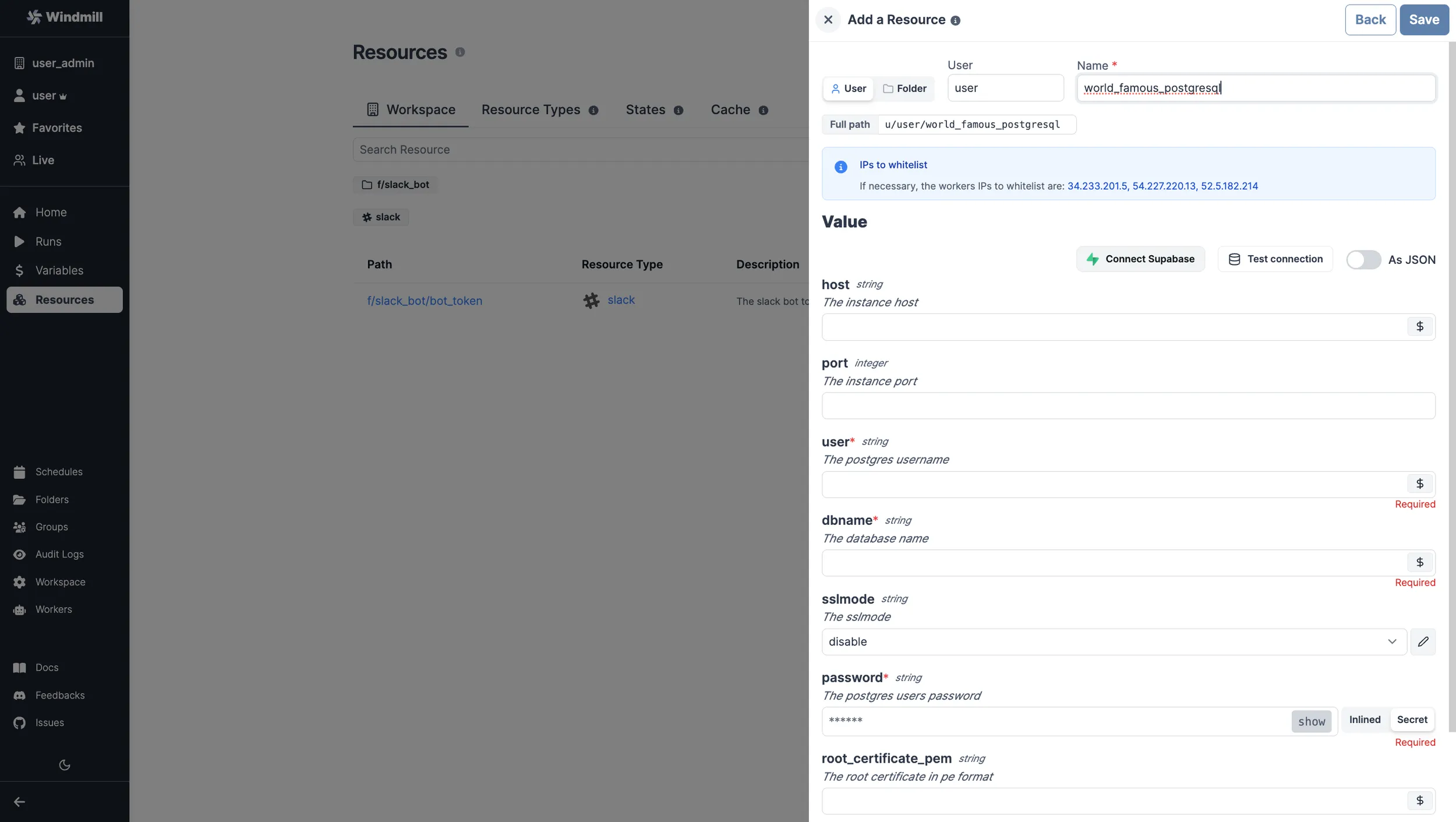Switch to the Resource Types tab
Viewport: 1456px width, 822px height.
pos(531,110)
